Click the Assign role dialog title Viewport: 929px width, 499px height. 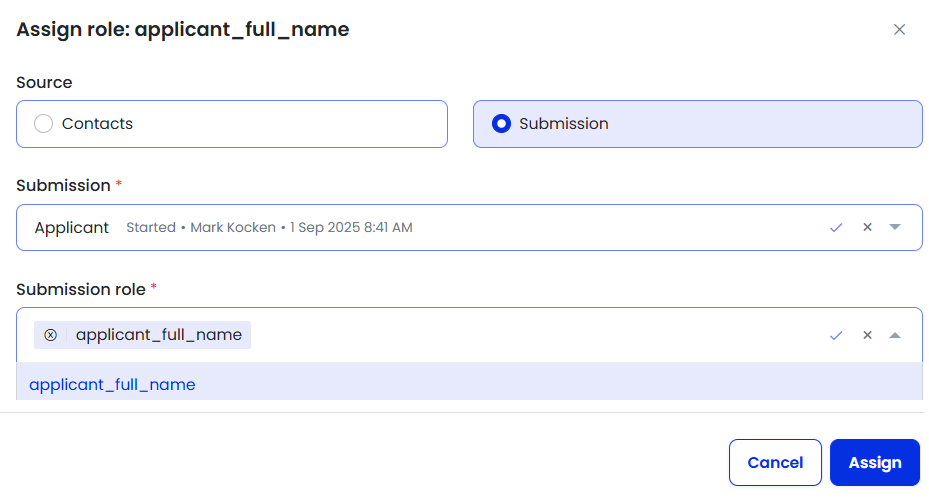183,30
